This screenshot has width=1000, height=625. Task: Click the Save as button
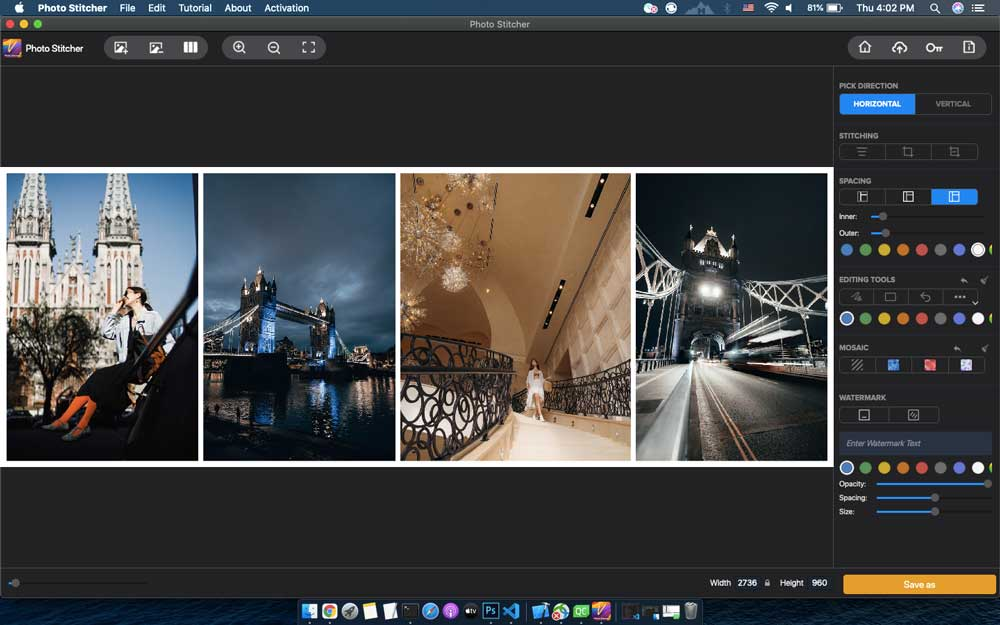click(917, 583)
